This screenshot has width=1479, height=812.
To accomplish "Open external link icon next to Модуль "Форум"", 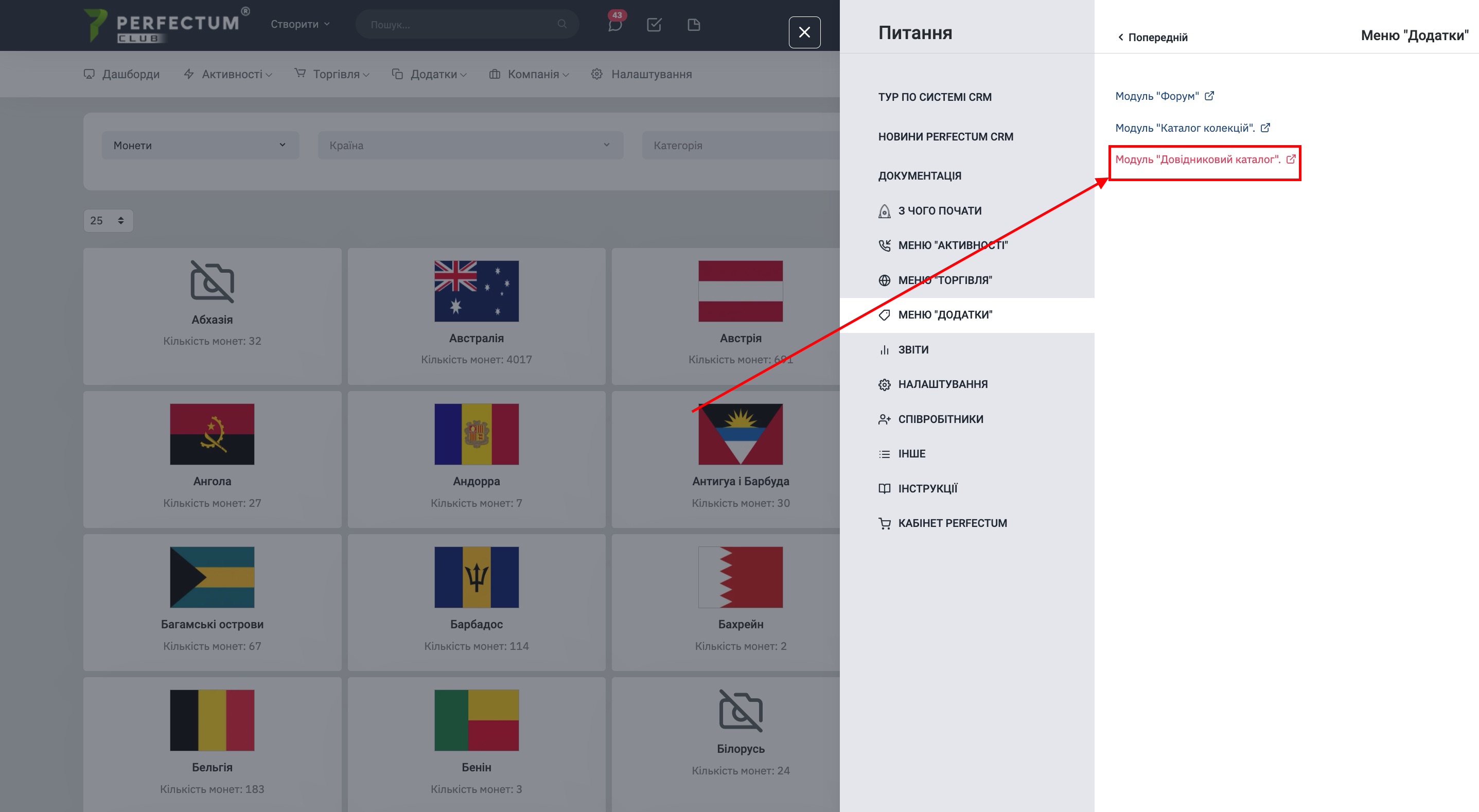I will click(x=1209, y=96).
